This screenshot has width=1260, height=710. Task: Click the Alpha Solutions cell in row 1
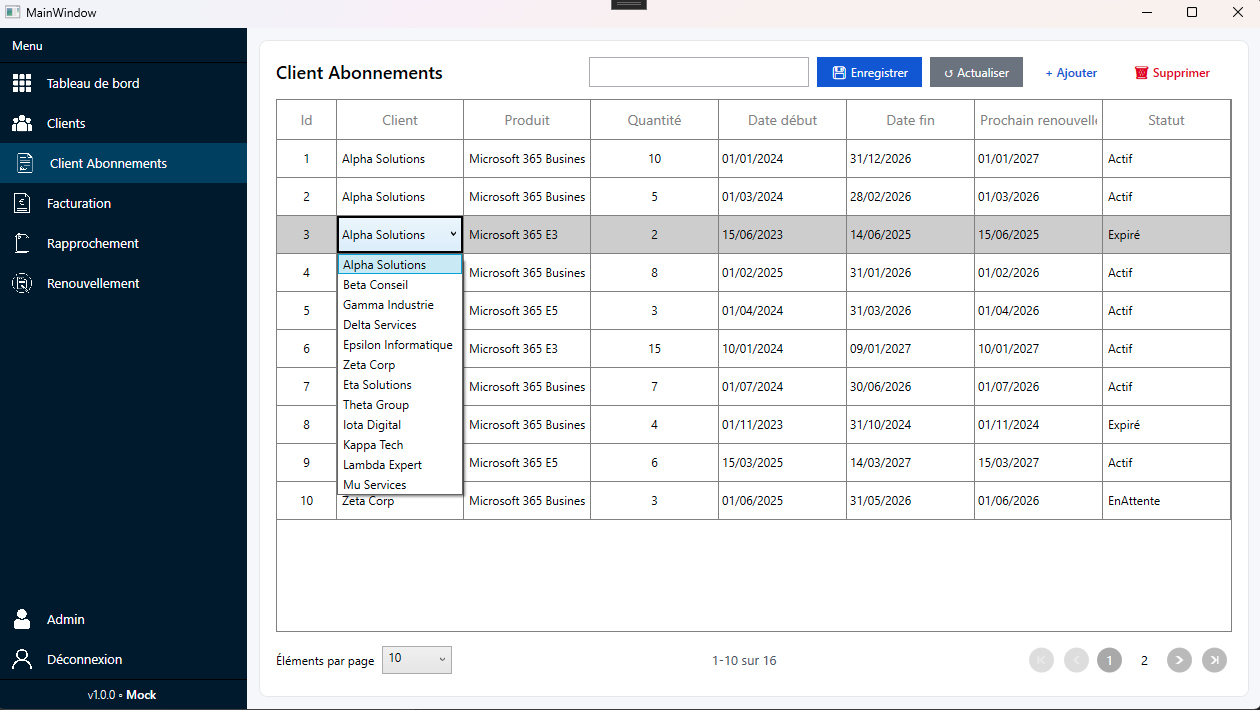click(400, 159)
